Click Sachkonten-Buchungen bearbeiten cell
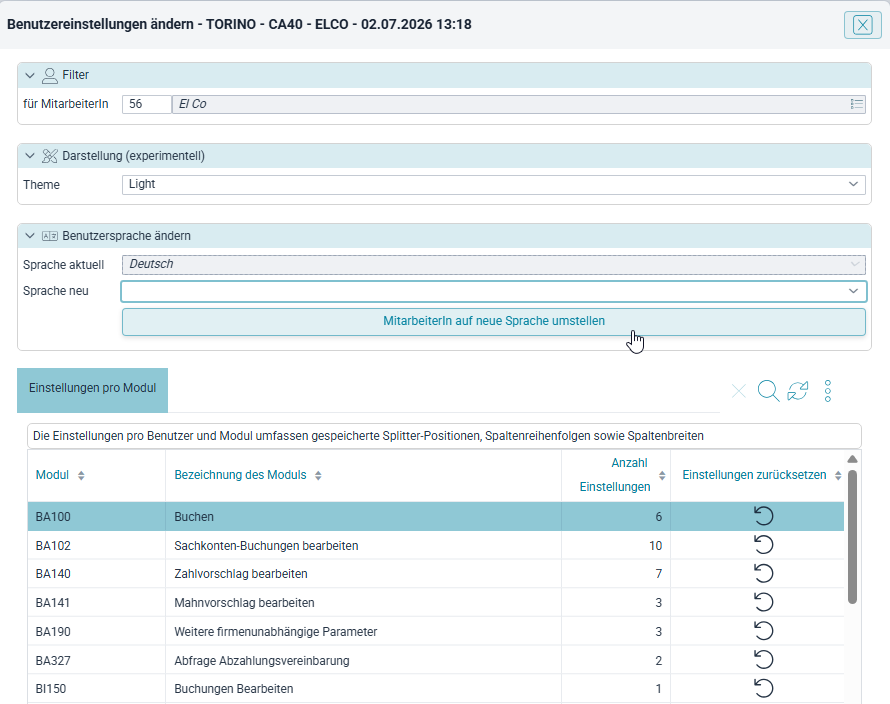This screenshot has height=704, width=890. click(x=363, y=546)
